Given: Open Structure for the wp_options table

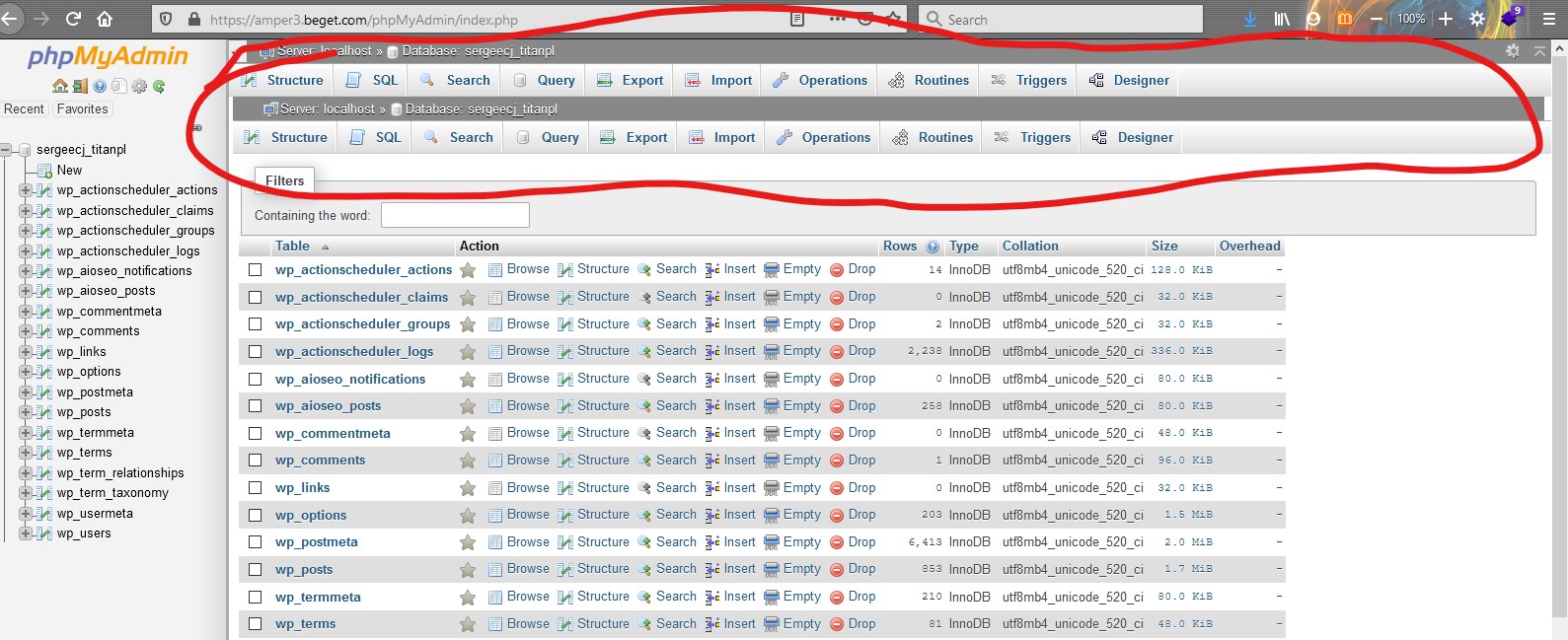Looking at the screenshot, I should coord(593,515).
